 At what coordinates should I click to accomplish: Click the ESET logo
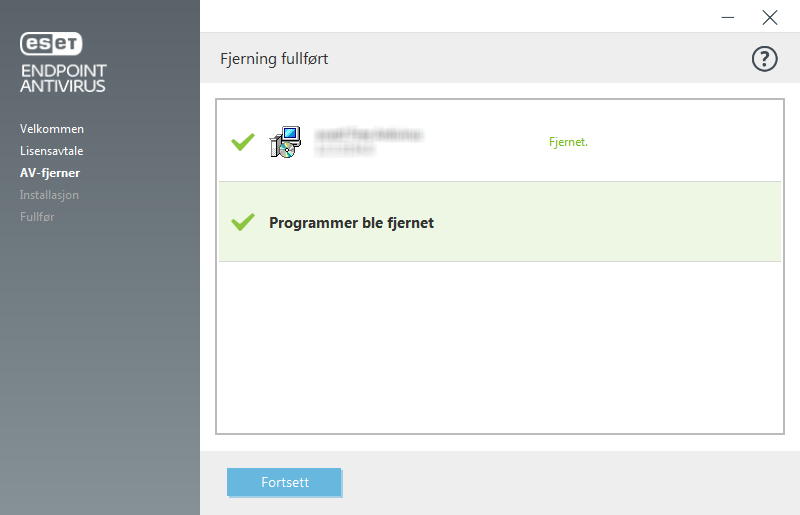tap(51, 43)
